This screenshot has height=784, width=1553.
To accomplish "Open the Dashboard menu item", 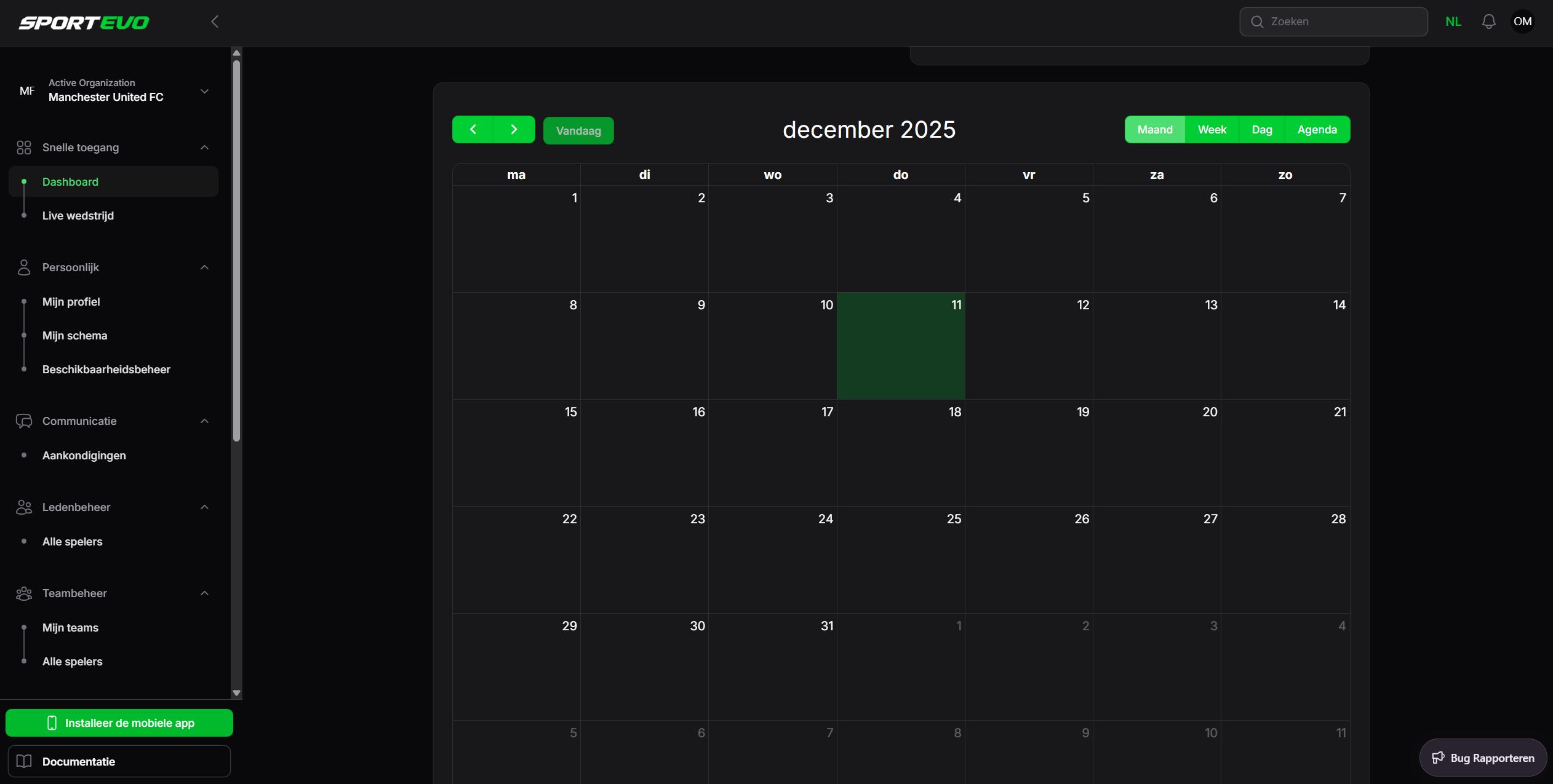I will click(x=70, y=181).
